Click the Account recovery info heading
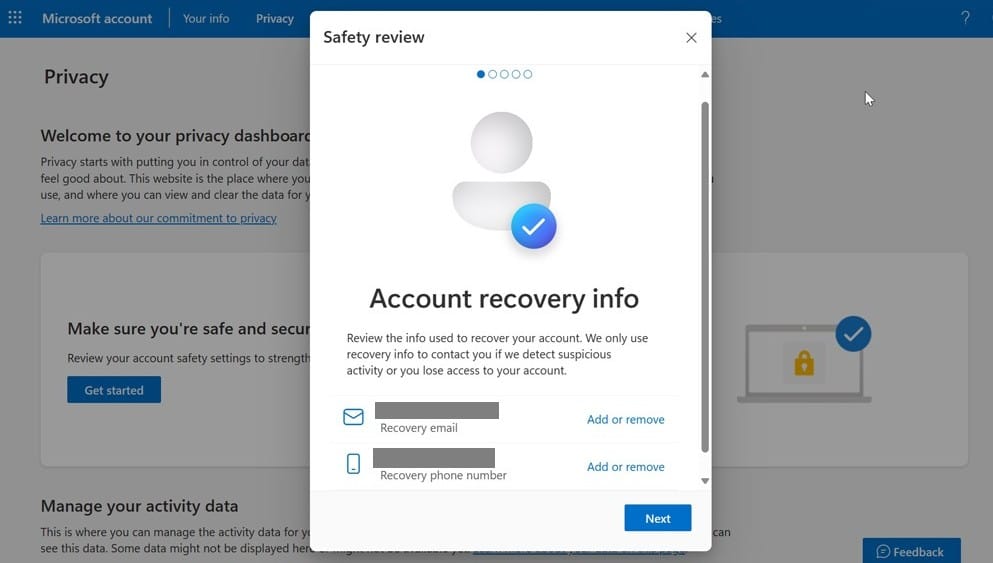Screen dimensions: 993x563 pyautogui.click(x=504, y=298)
